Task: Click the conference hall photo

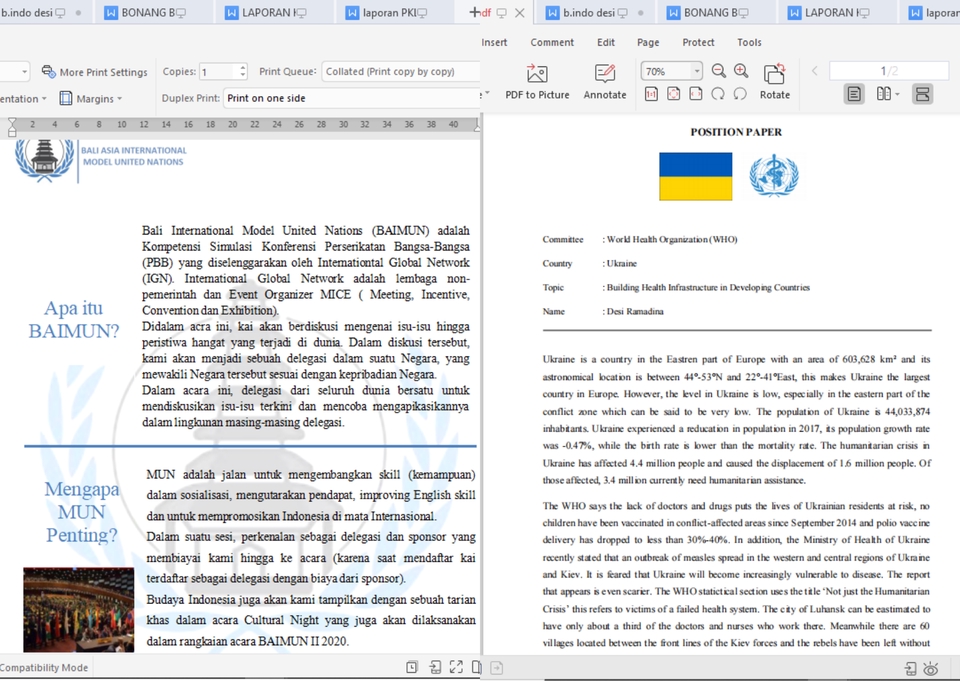Action: 78,609
